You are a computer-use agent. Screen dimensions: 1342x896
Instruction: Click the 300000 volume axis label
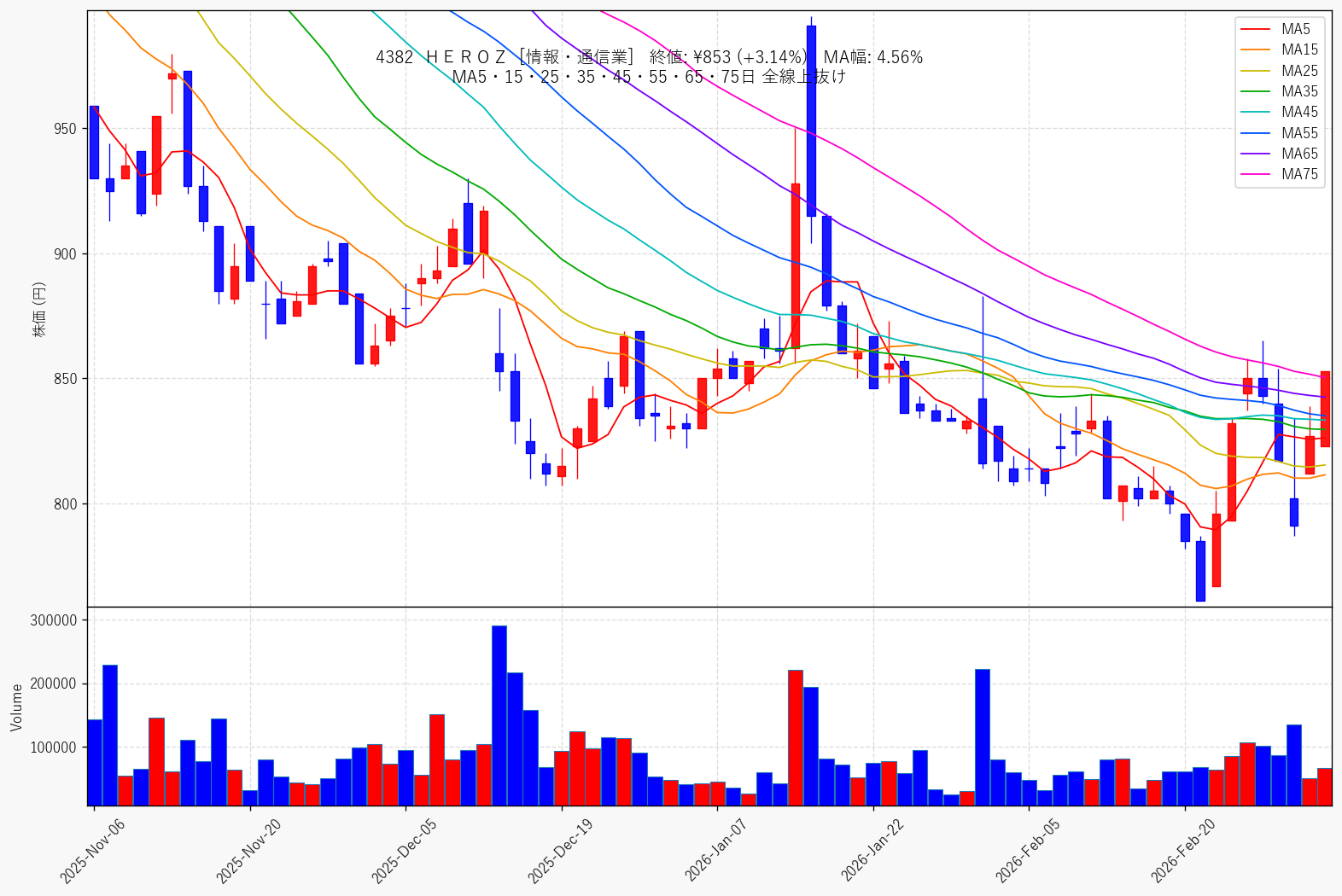coord(54,620)
